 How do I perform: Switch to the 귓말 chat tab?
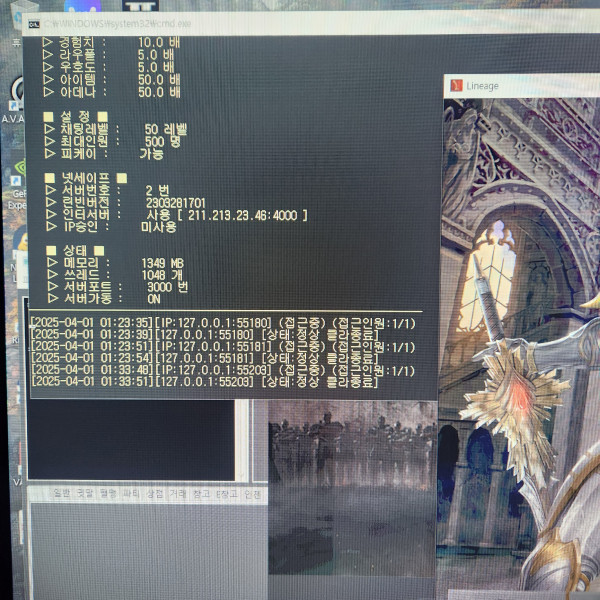tap(85, 494)
